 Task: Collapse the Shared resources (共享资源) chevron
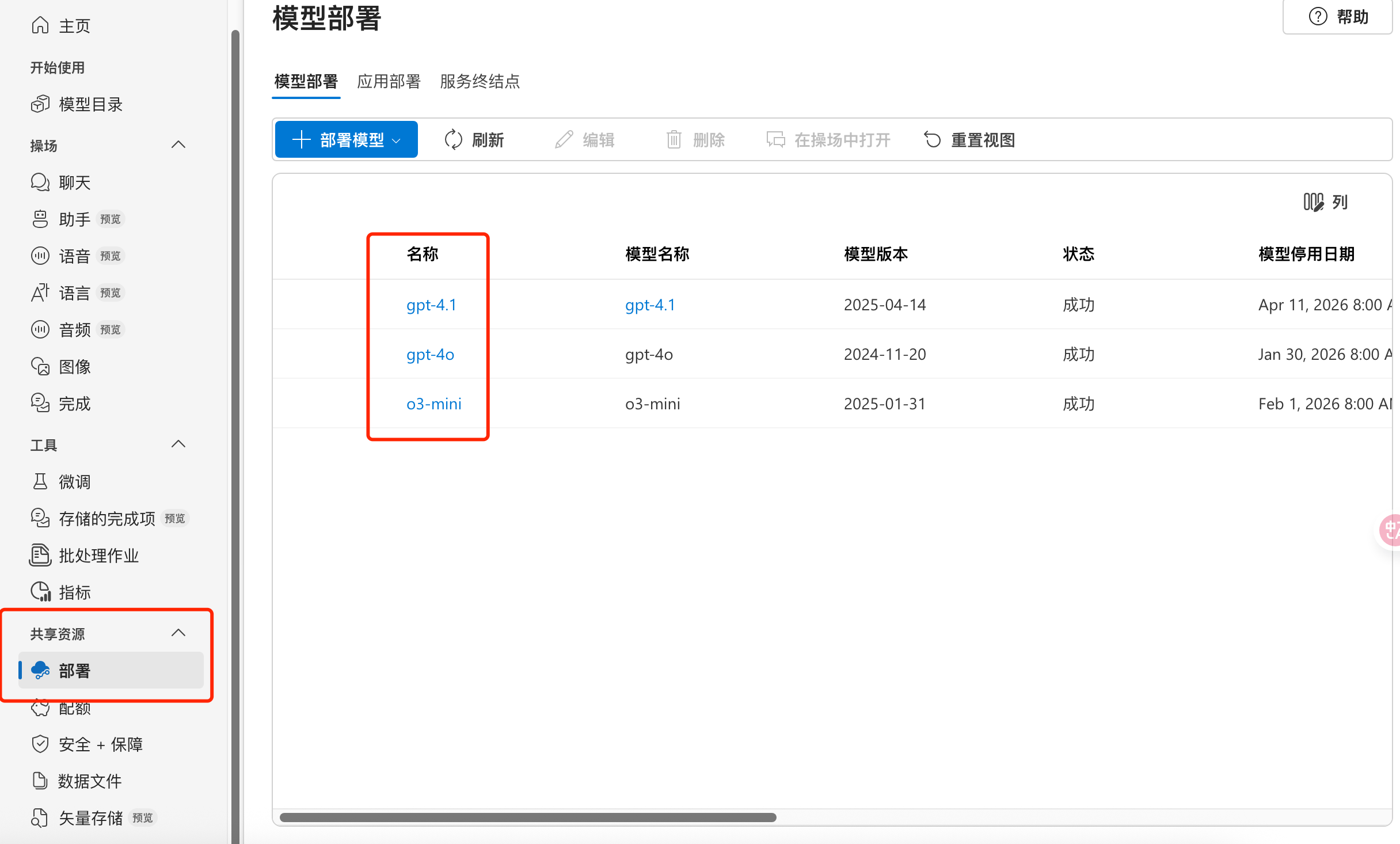[x=178, y=633]
